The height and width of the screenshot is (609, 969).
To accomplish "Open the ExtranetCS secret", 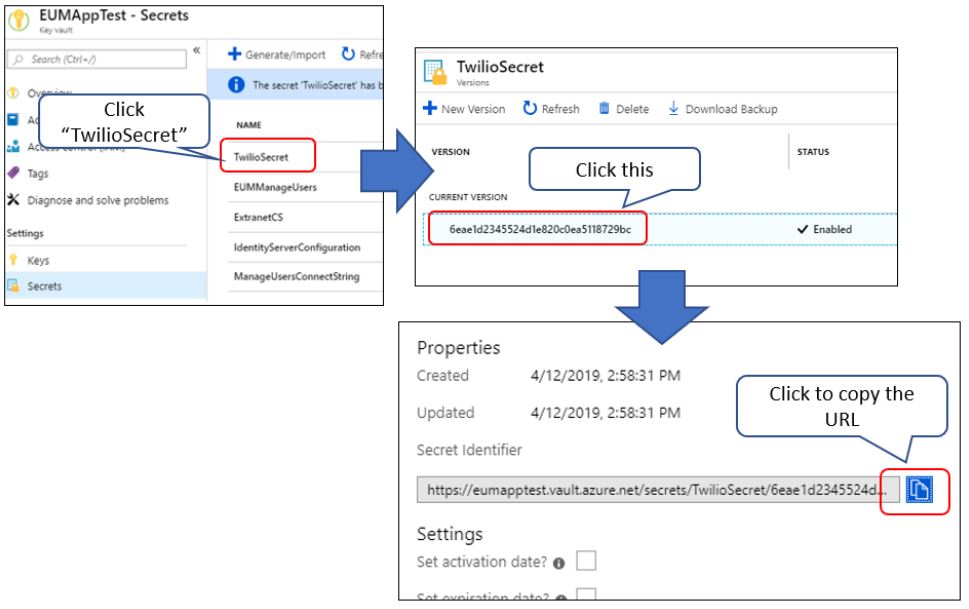I will coord(258,217).
